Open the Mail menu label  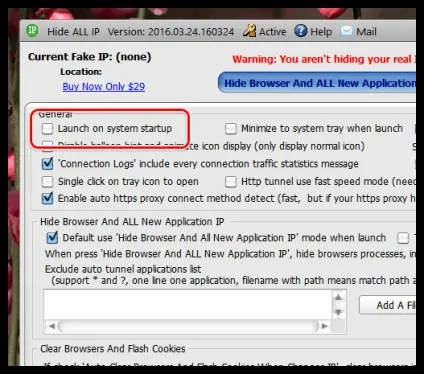366,32
